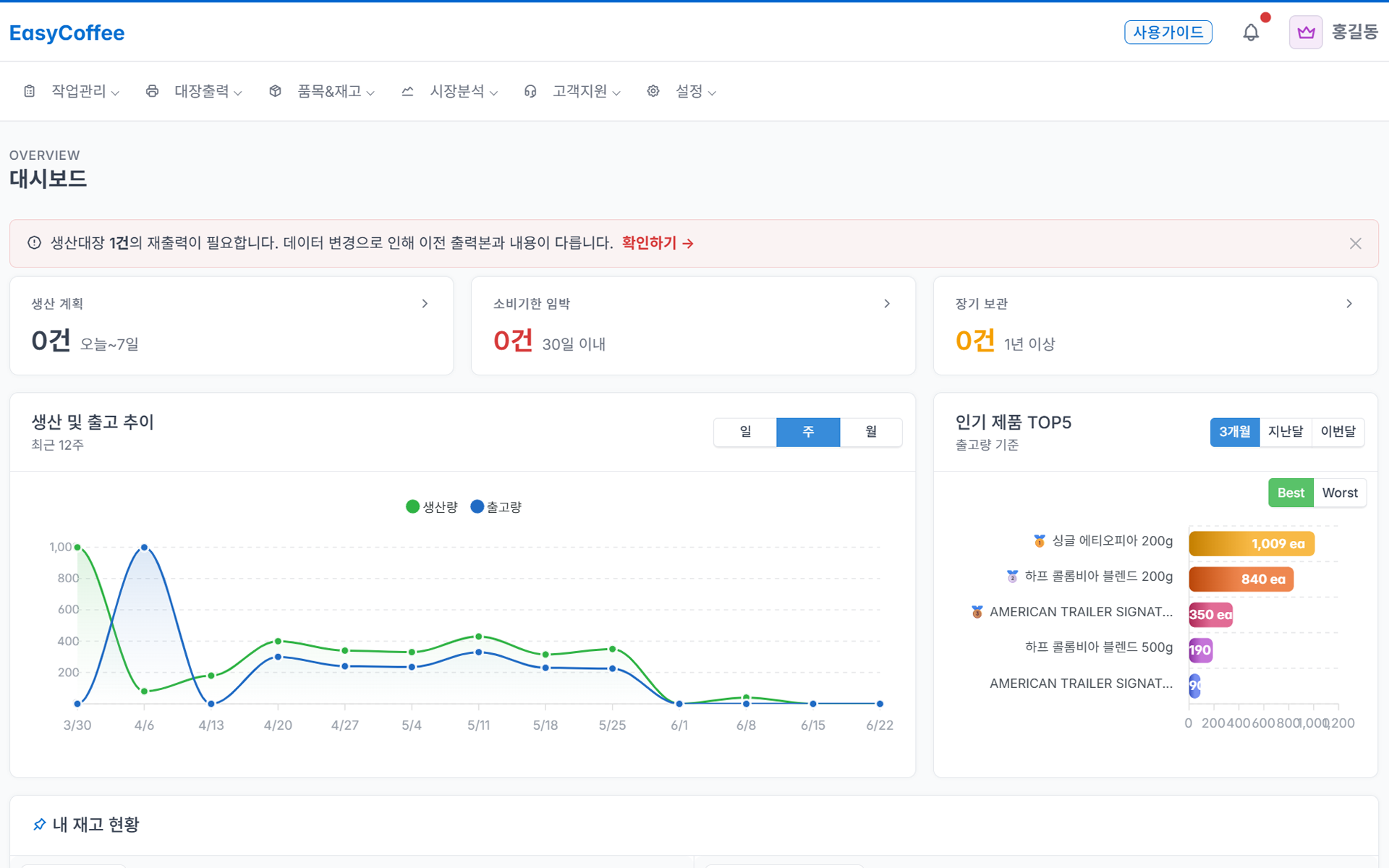Click the 내 재고 현황 heading

pyautogui.click(x=95, y=825)
